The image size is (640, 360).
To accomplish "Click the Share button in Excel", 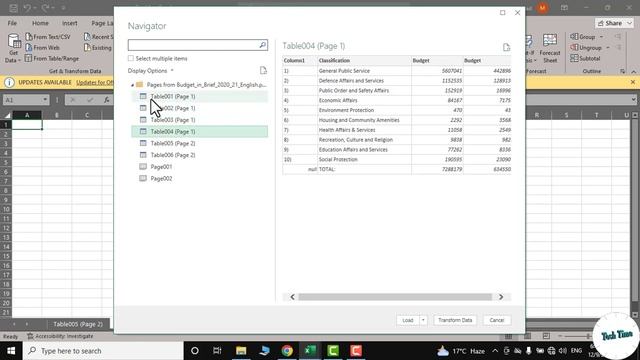I will (x=610, y=23).
